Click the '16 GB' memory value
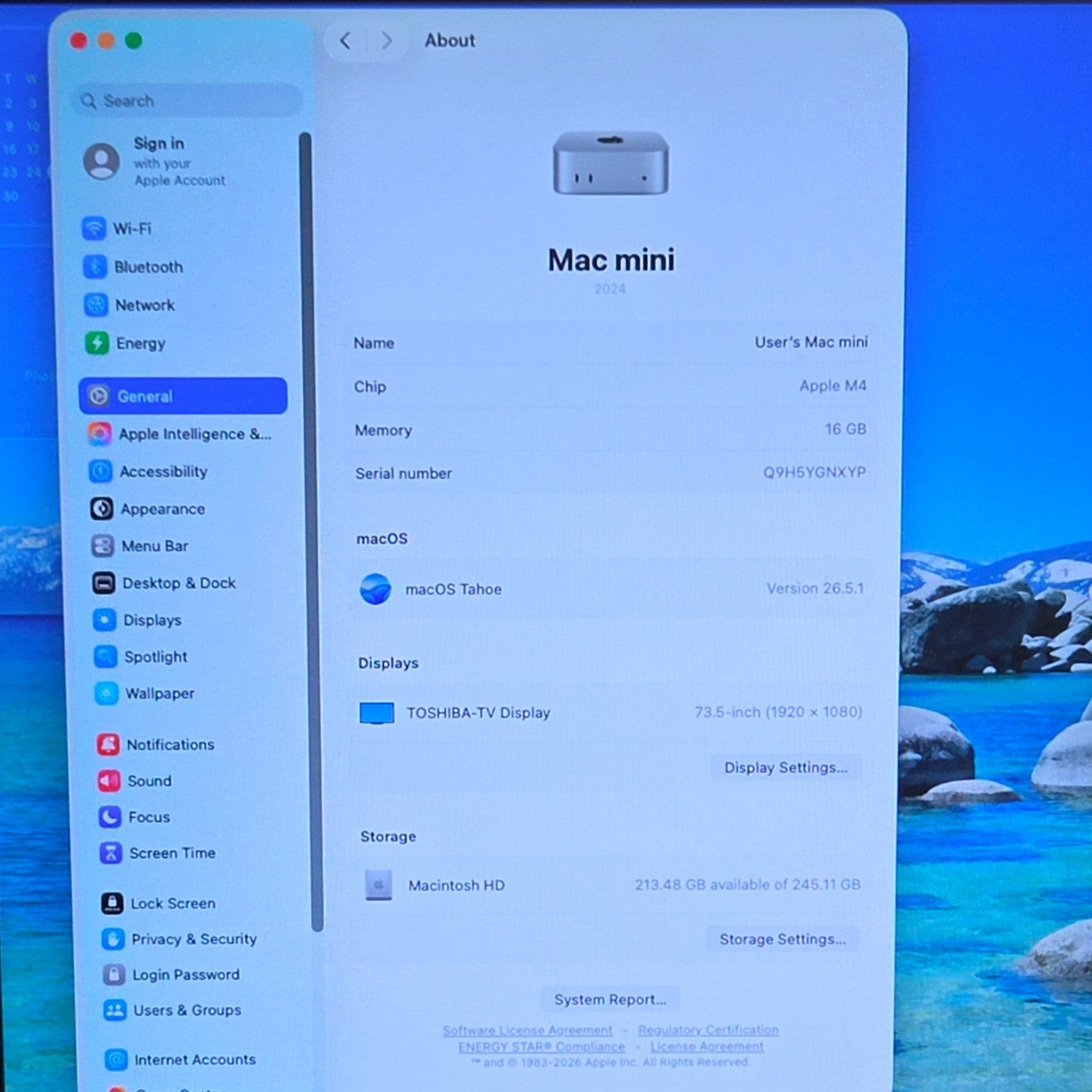Image resolution: width=1092 pixels, height=1092 pixels. click(x=845, y=429)
